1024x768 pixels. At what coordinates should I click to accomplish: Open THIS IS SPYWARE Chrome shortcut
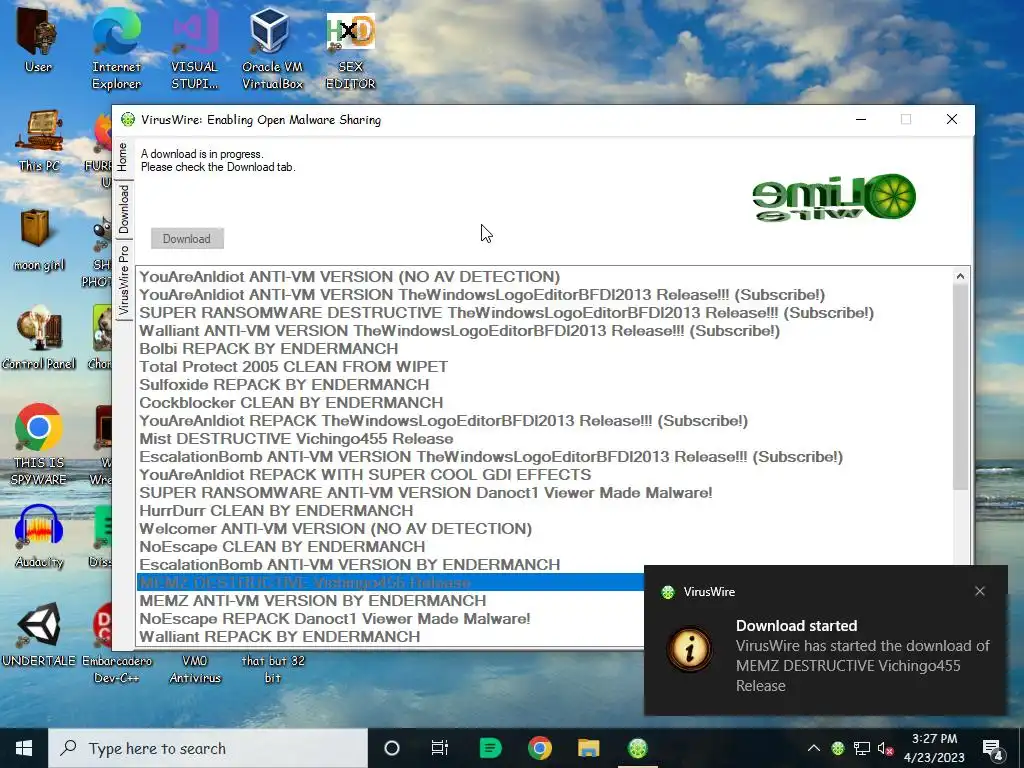(39, 444)
